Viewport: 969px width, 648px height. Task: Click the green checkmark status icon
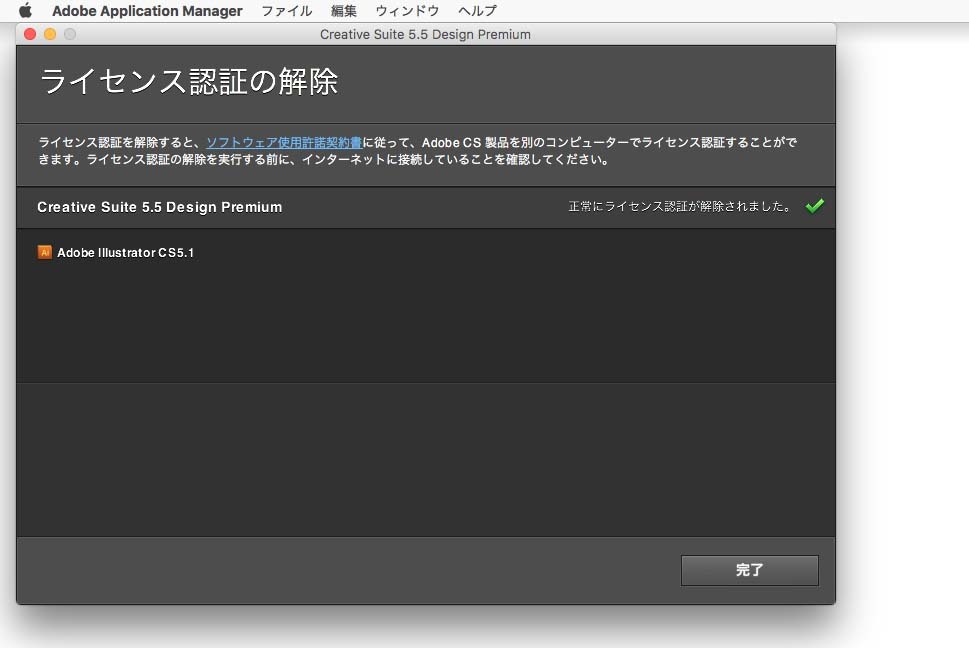[815, 206]
